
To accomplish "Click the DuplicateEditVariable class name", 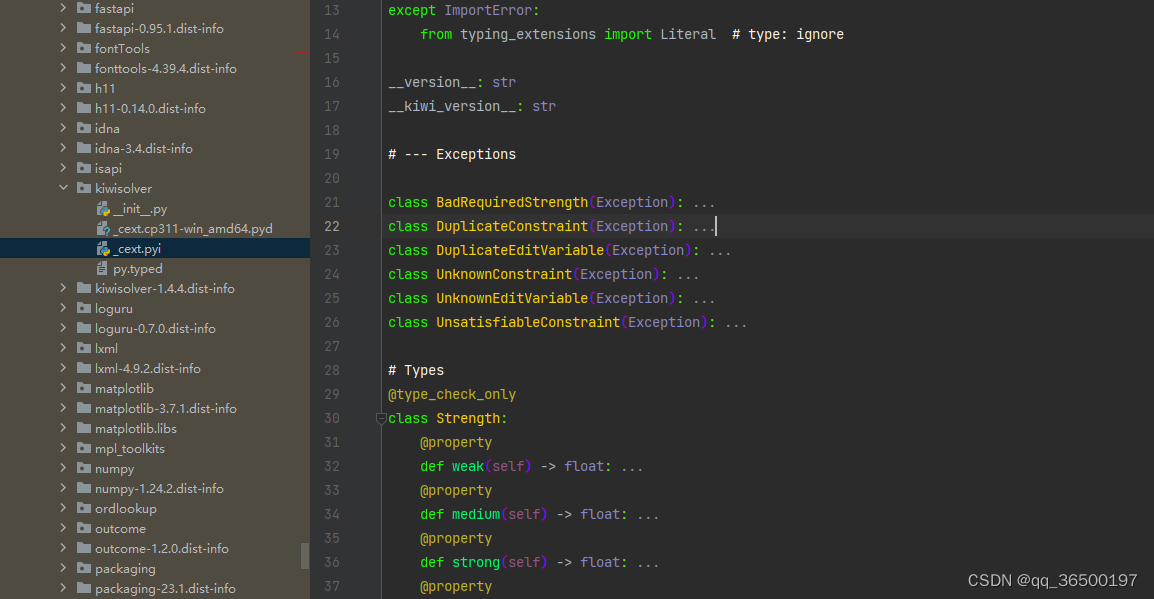I will pyautogui.click(x=520, y=251).
